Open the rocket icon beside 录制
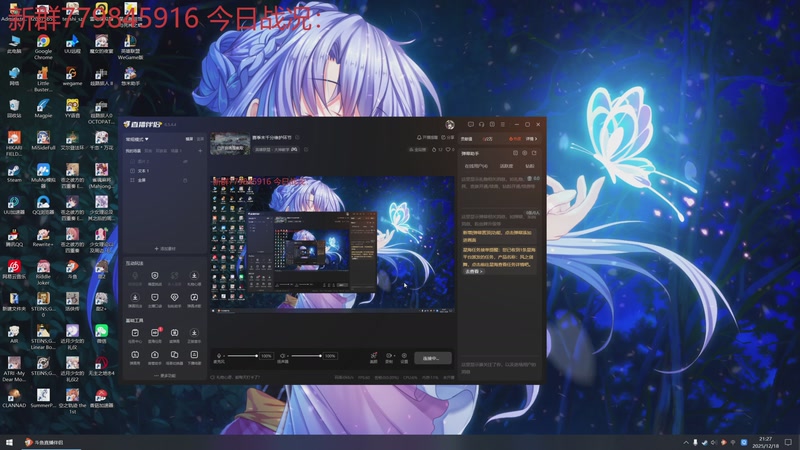Viewport: 800px width, 450px height. 373,356
